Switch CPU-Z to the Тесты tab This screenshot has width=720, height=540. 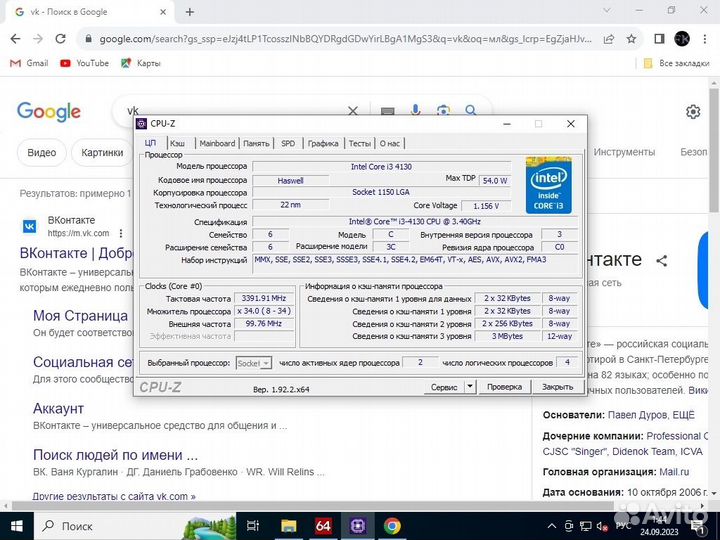coord(360,143)
